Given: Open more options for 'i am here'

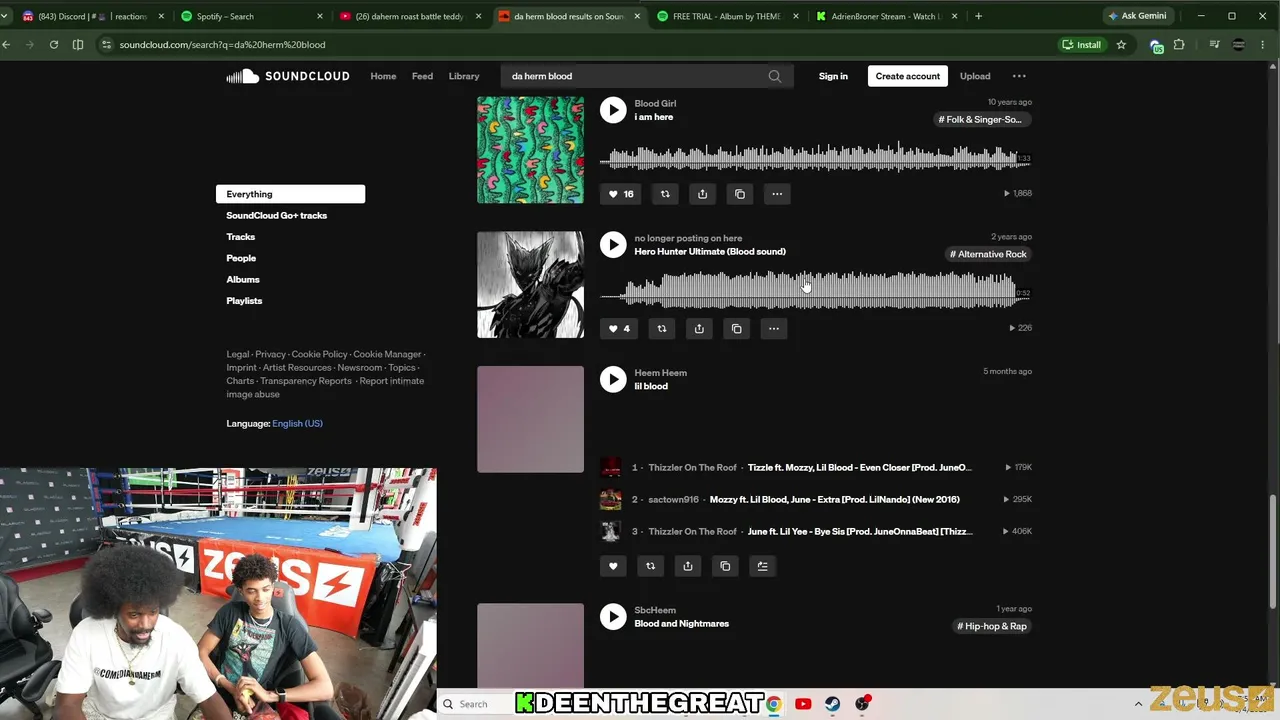Looking at the screenshot, I should click(777, 194).
